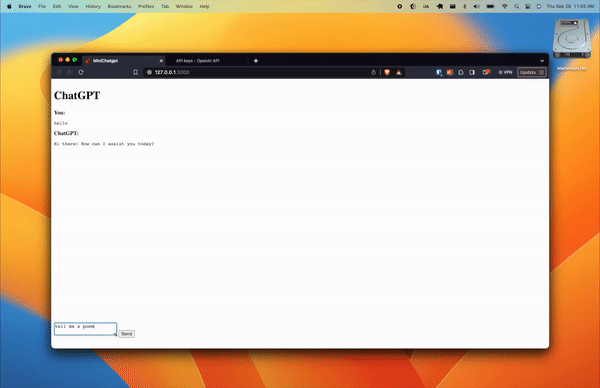The width and height of the screenshot is (600, 388).
Task: Toggle the browser sidebar panel
Action: [x=472, y=72]
